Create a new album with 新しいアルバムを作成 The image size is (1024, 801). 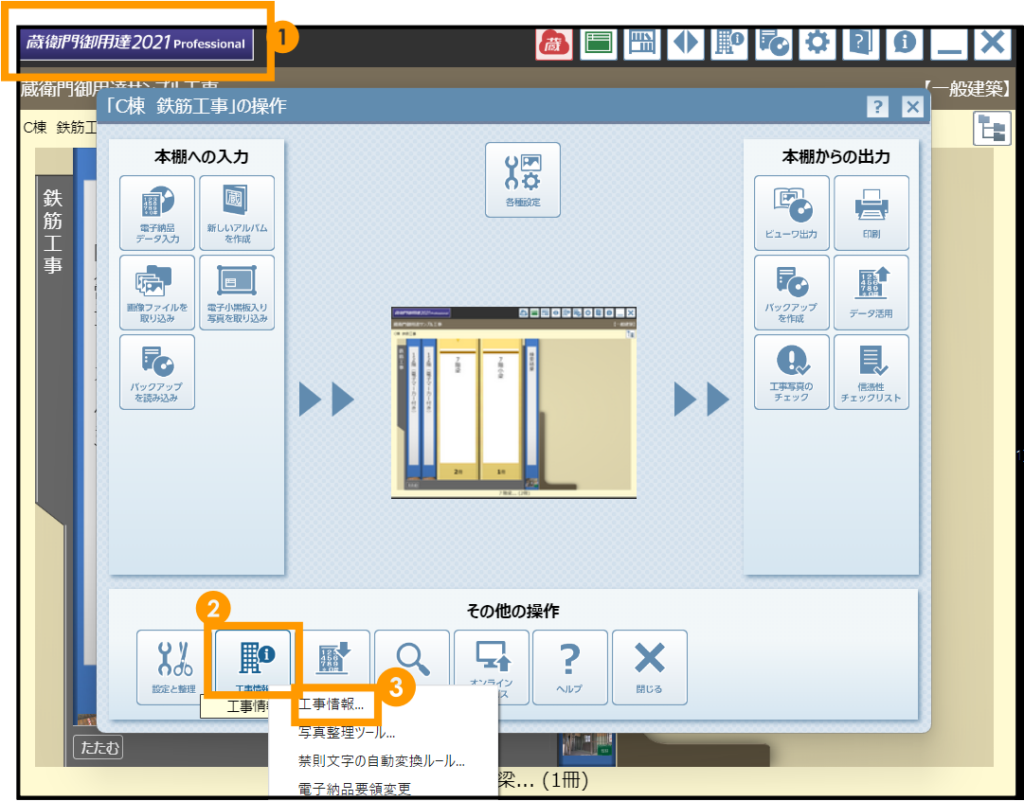coord(237,211)
